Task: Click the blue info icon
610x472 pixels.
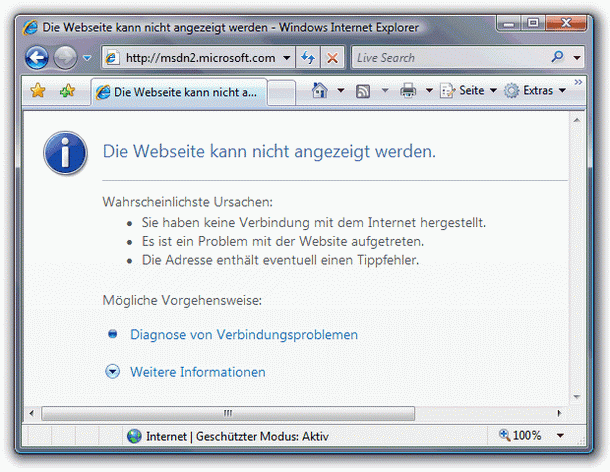Action: (65, 153)
